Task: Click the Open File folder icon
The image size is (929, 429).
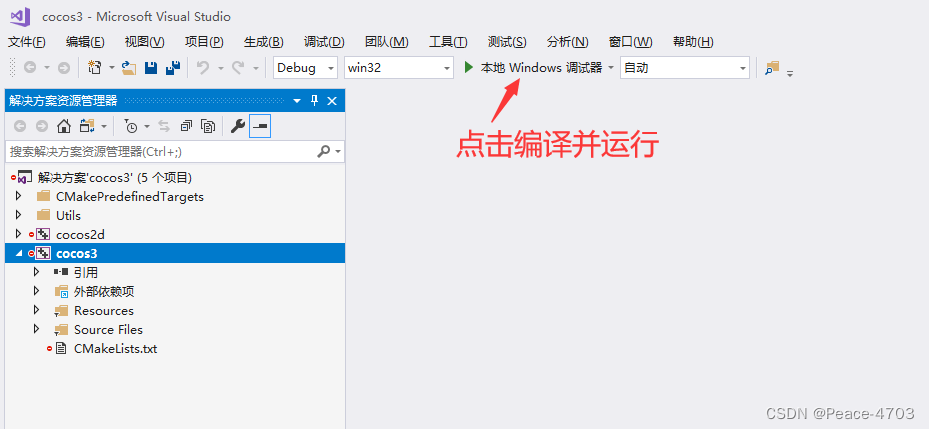Action: point(129,68)
